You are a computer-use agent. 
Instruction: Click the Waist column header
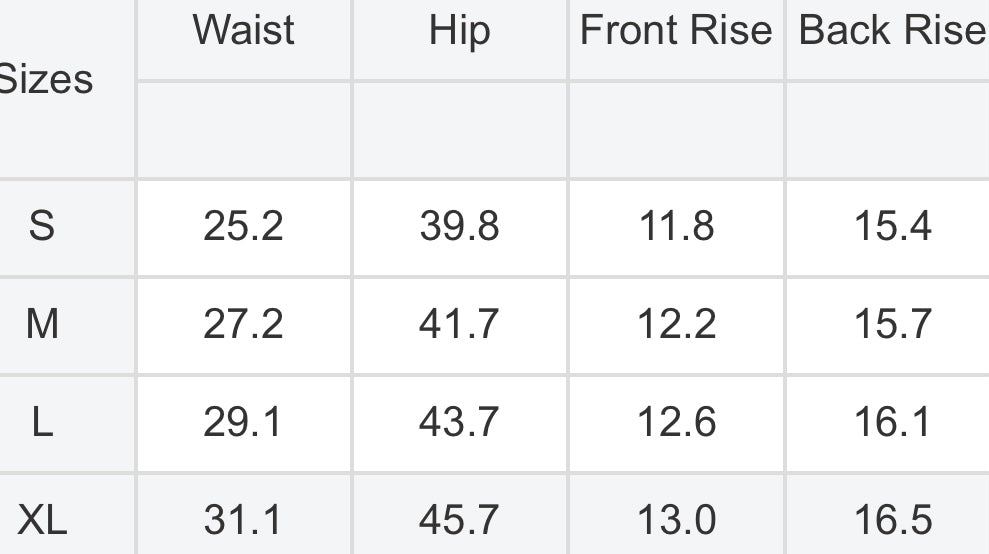243,30
